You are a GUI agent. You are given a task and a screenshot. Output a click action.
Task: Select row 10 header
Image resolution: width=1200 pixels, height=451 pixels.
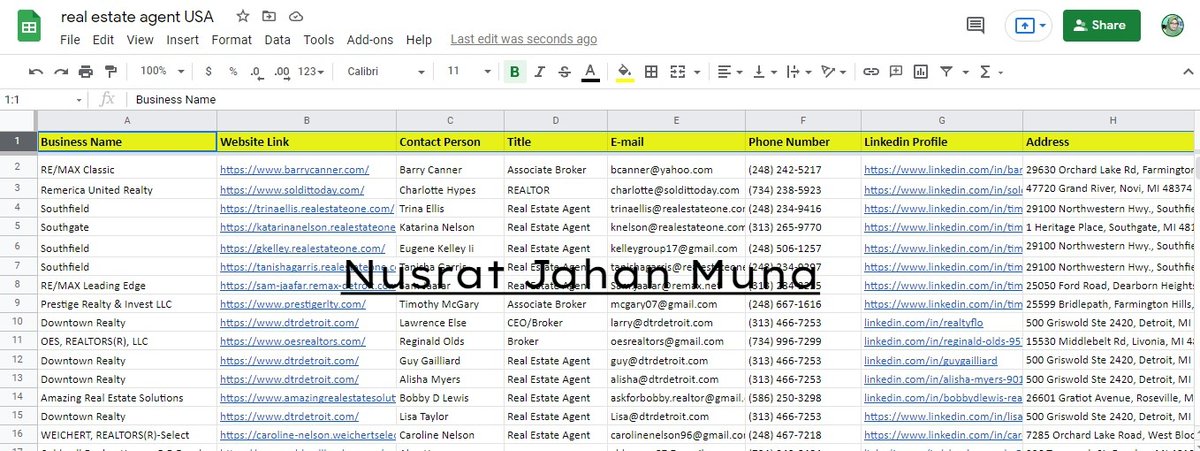(18, 323)
